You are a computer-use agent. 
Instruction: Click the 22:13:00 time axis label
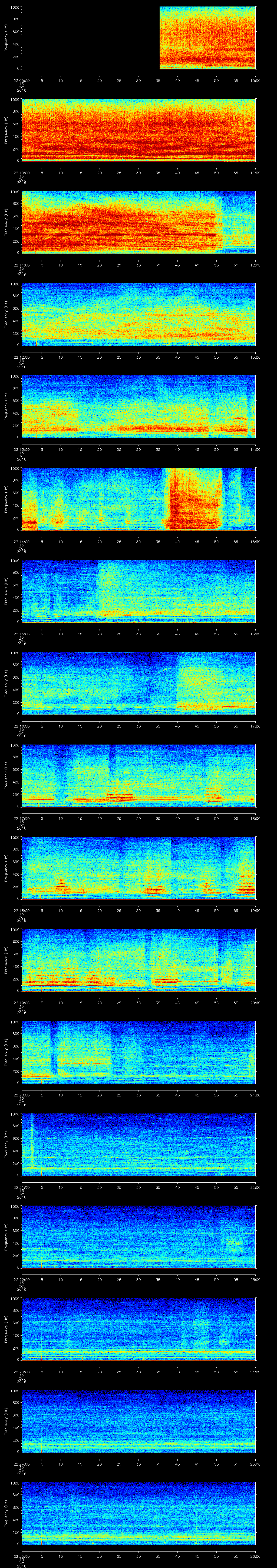coord(21,449)
